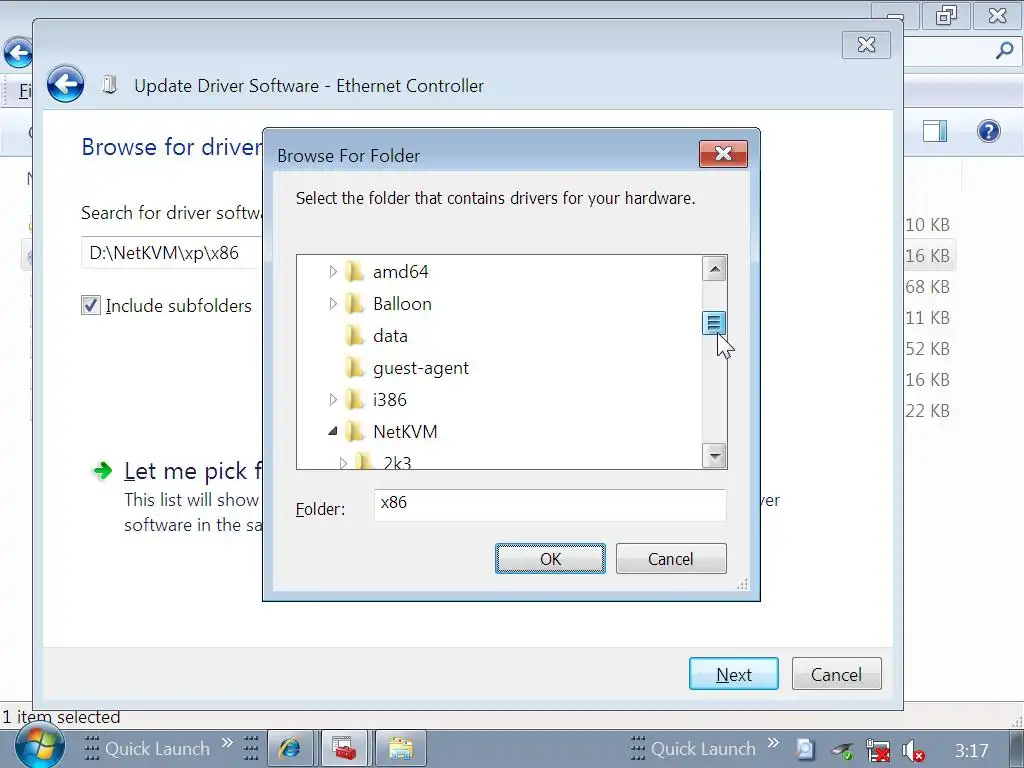Image resolution: width=1024 pixels, height=768 pixels.
Task: Select the amd64 folder
Action: tap(400, 272)
